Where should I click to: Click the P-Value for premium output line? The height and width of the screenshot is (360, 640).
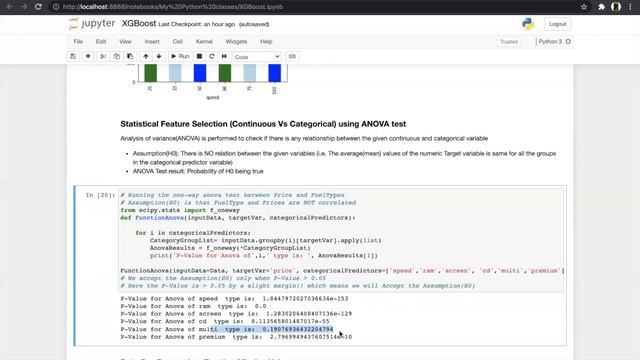coord(236,337)
